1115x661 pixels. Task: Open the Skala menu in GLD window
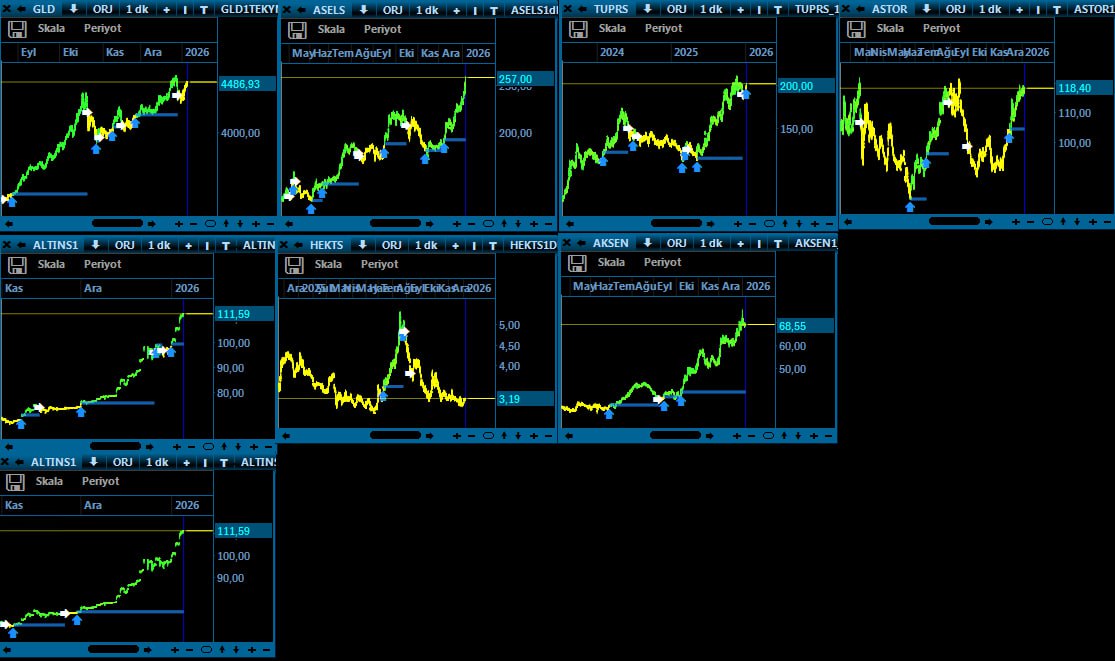[x=51, y=28]
